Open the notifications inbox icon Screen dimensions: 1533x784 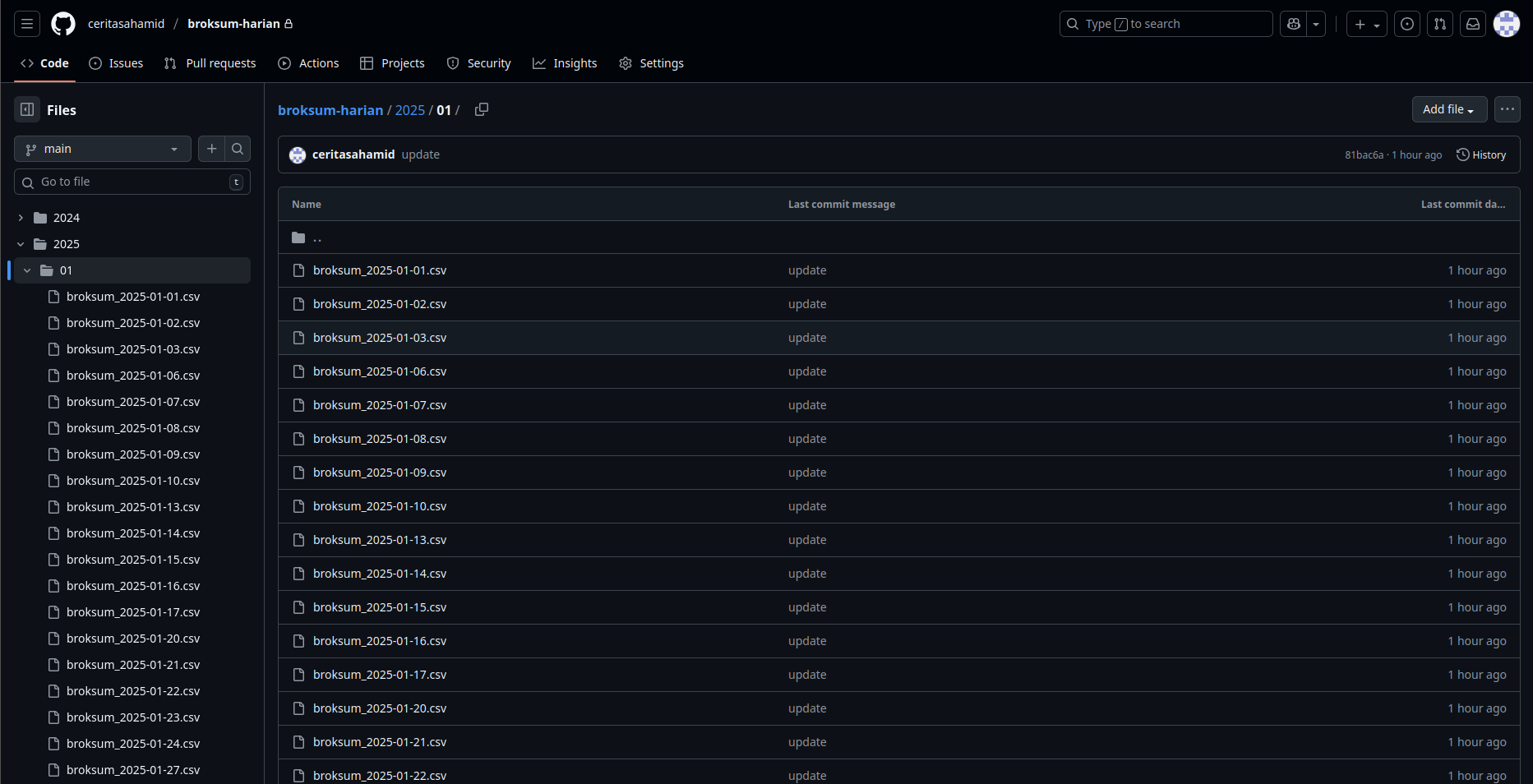point(1473,24)
